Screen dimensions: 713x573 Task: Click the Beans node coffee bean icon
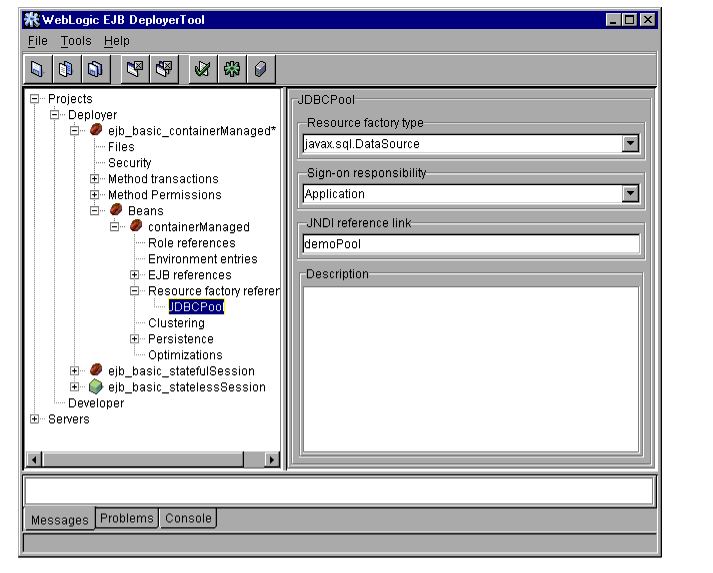point(116,210)
